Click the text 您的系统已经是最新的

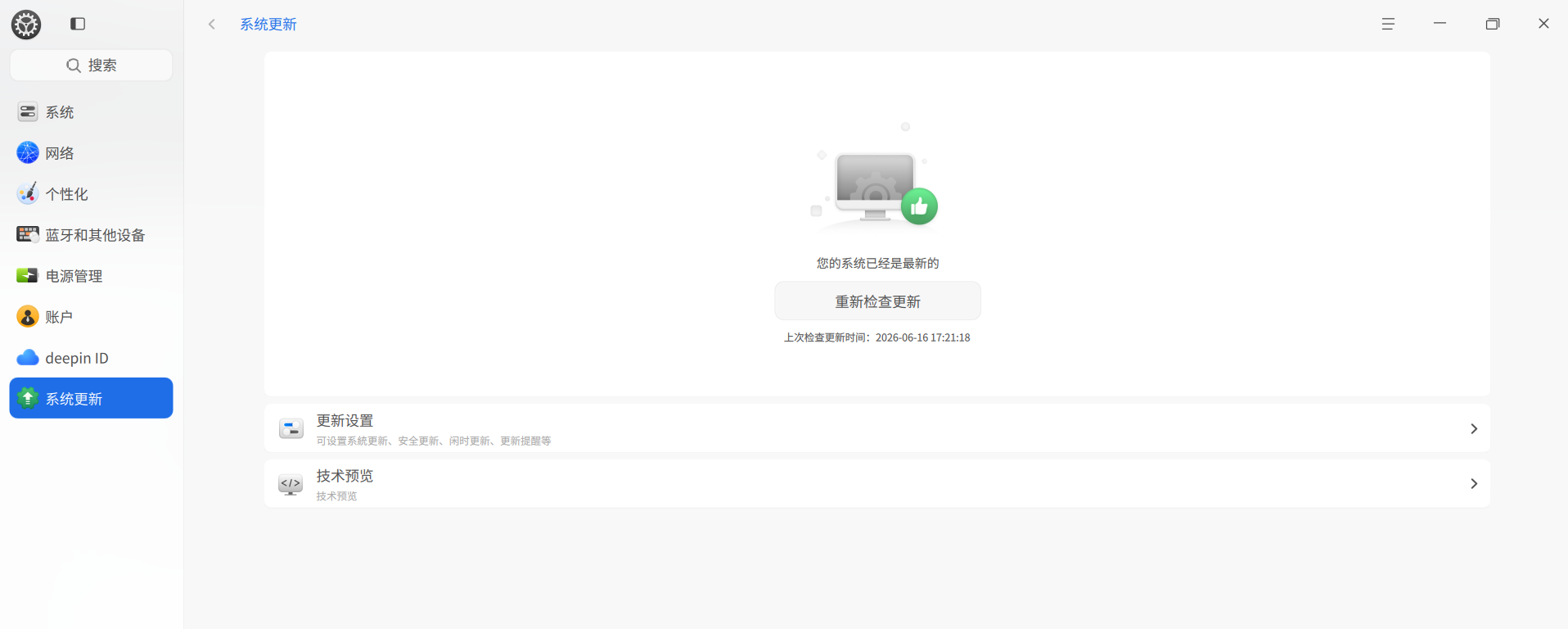(877, 263)
